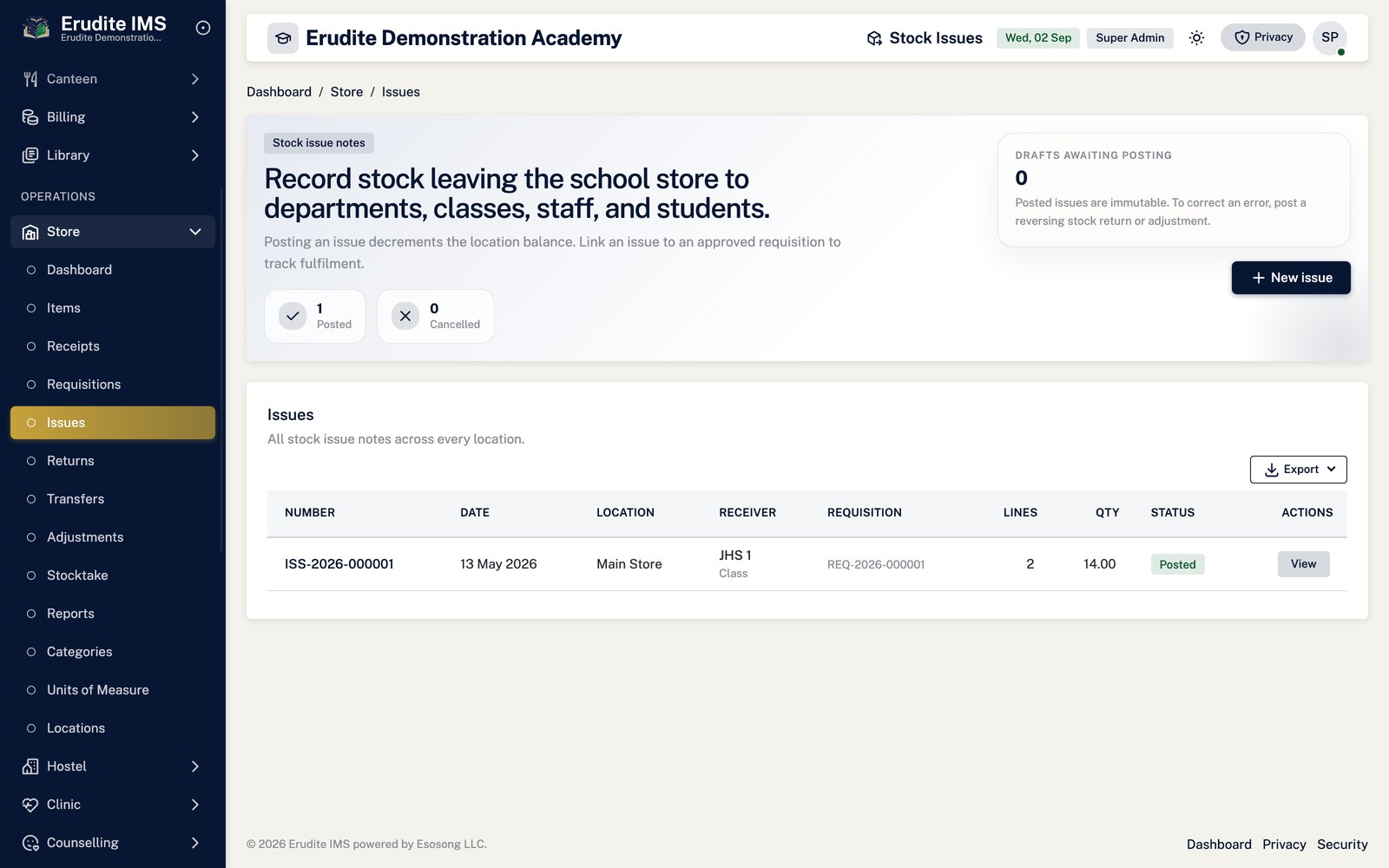Click the sidebar collapse circle icon

(203, 28)
